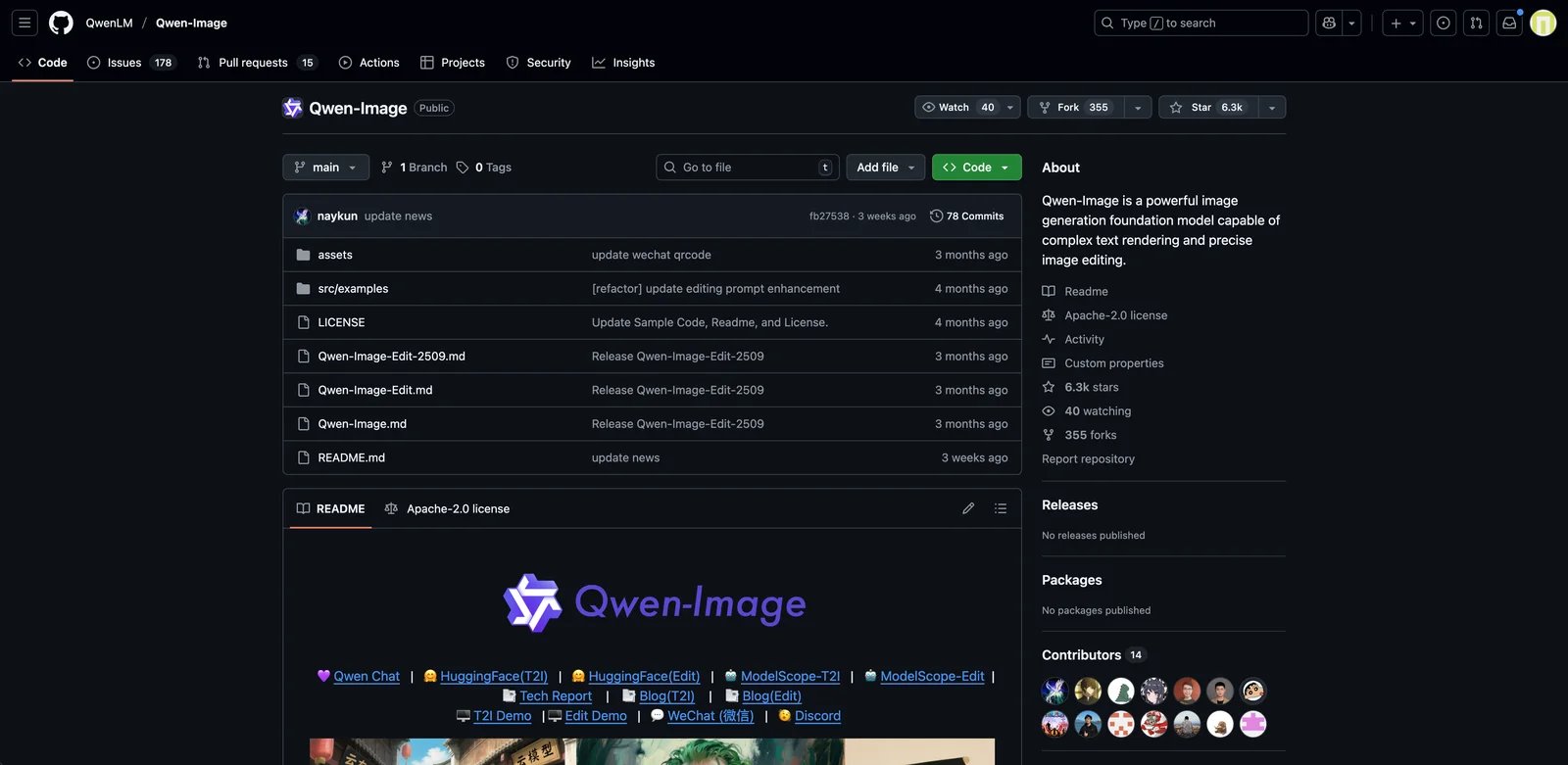
Task: Open the README.md file
Action: pos(351,457)
